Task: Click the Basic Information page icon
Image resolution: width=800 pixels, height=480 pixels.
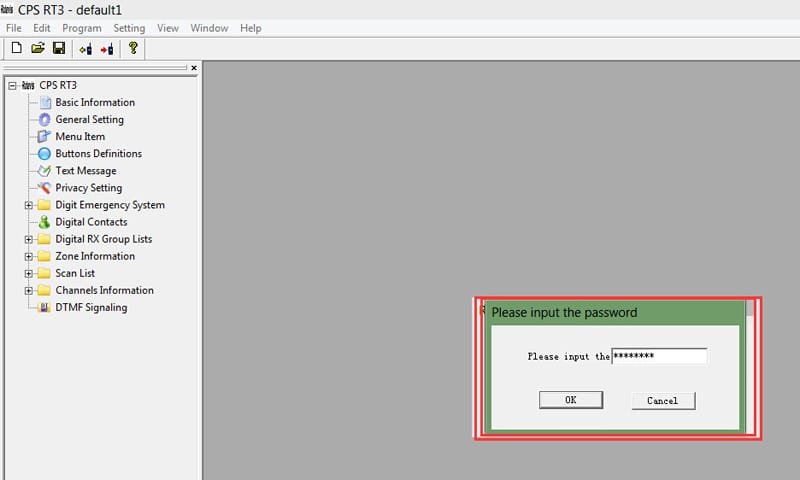Action: 45,103
